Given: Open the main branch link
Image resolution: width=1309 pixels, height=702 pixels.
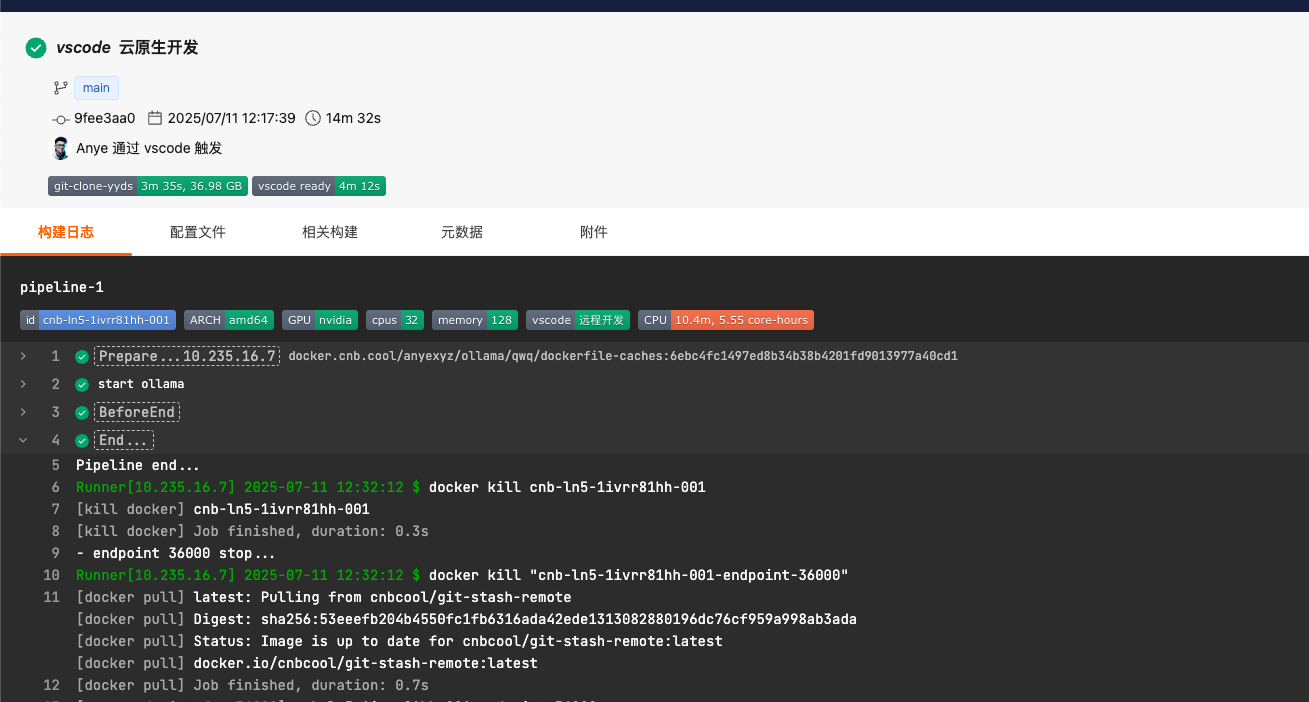Looking at the screenshot, I should pos(96,88).
